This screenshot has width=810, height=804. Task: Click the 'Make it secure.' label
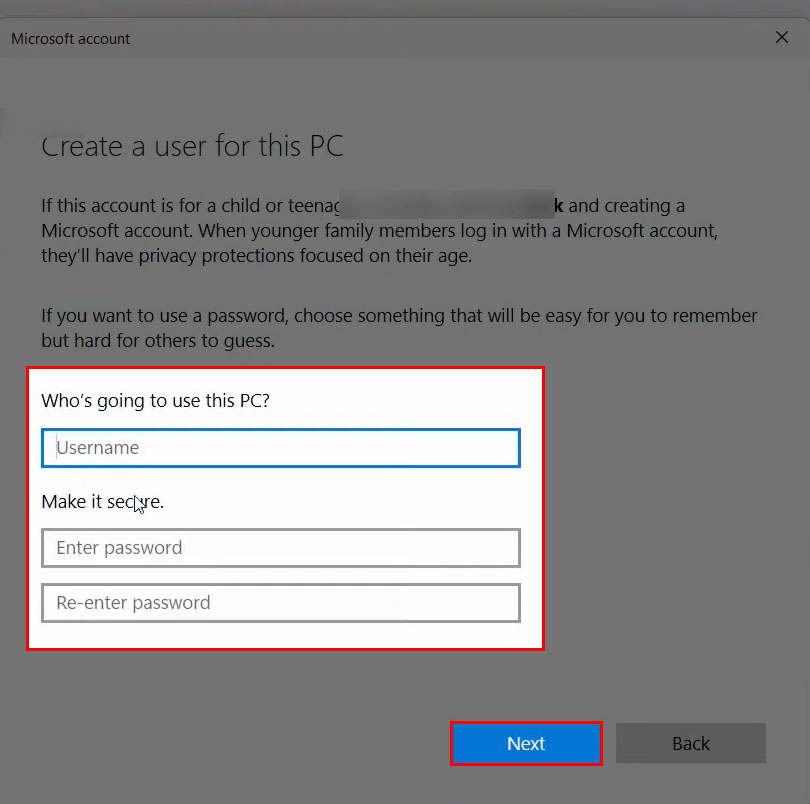click(102, 502)
